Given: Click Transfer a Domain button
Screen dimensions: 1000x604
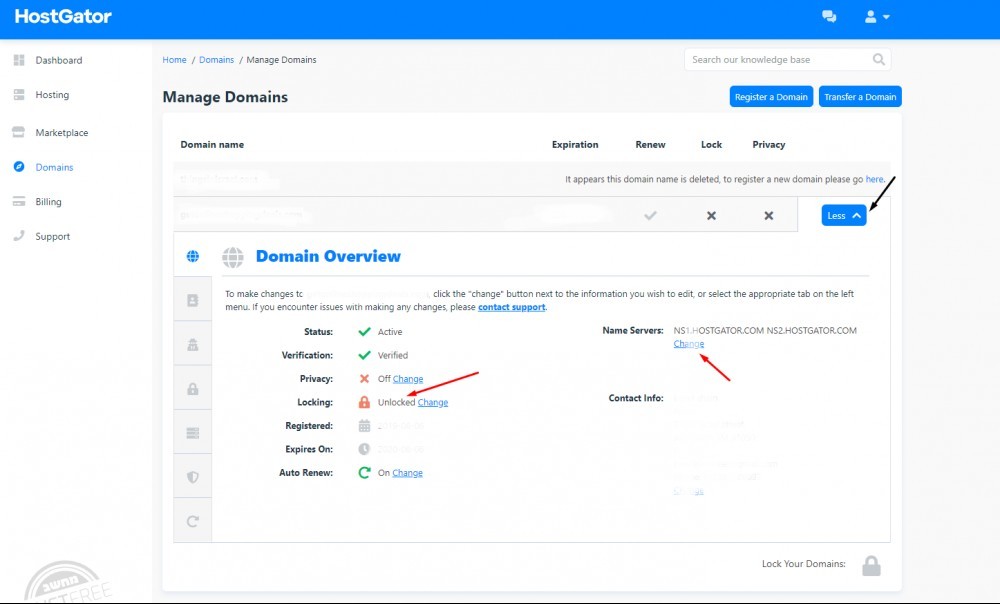Looking at the screenshot, I should coord(860,96).
